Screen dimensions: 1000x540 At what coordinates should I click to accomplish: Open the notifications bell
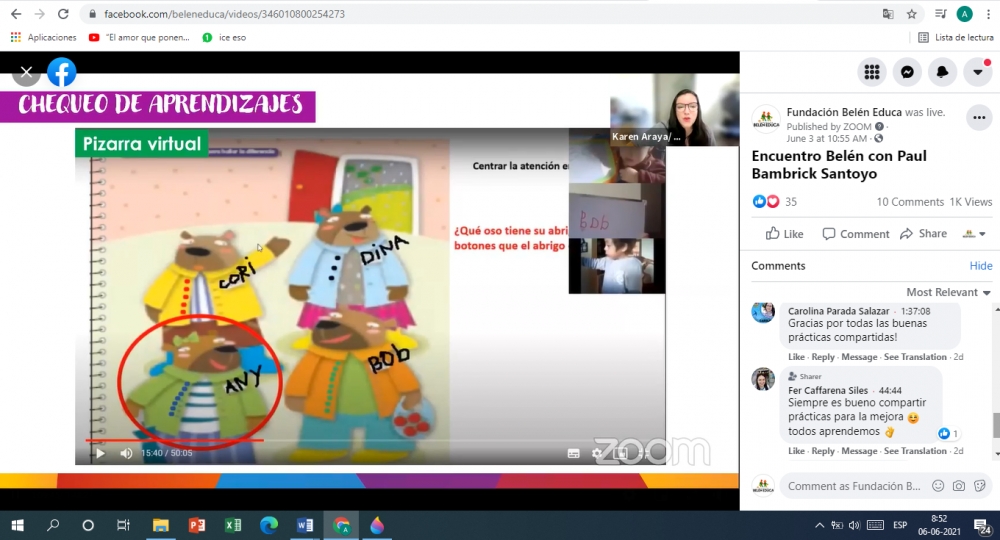click(942, 72)
